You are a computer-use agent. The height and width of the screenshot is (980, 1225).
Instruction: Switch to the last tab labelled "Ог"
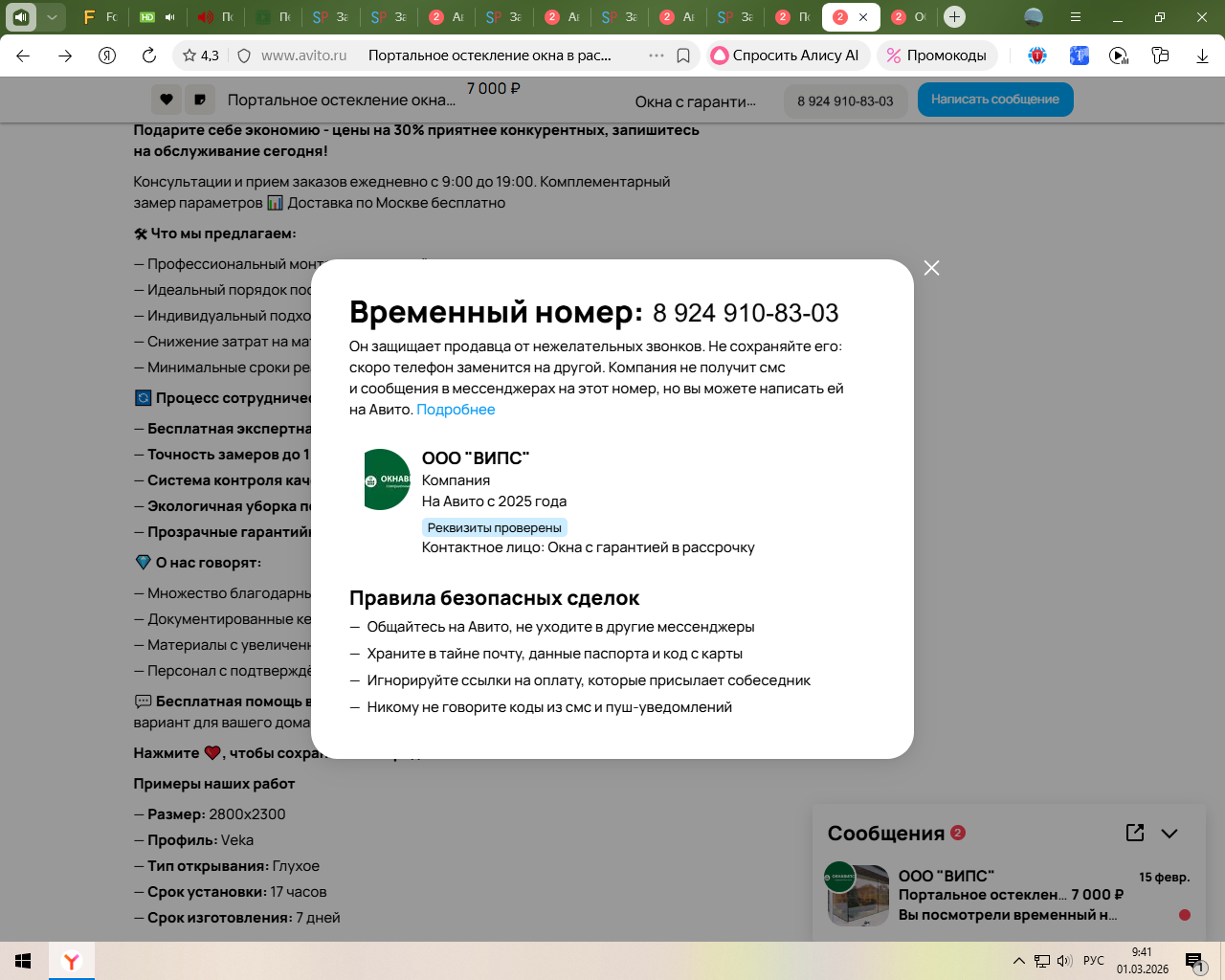907,16
